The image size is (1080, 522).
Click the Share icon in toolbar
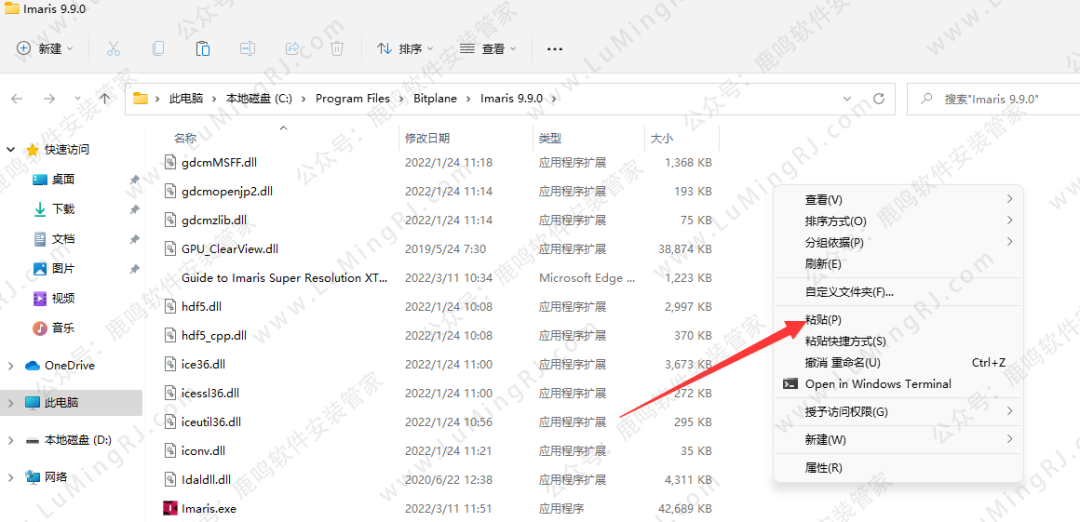tap(293, 48)
